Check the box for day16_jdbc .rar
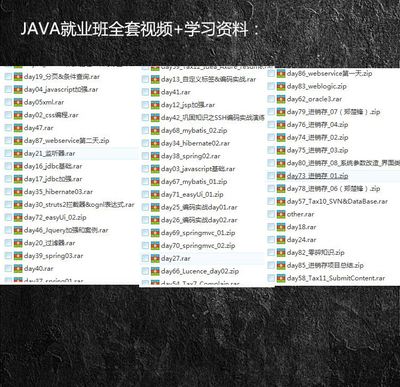Image resolution: width=400 pixels, height=387 pixels. [8, 166]
